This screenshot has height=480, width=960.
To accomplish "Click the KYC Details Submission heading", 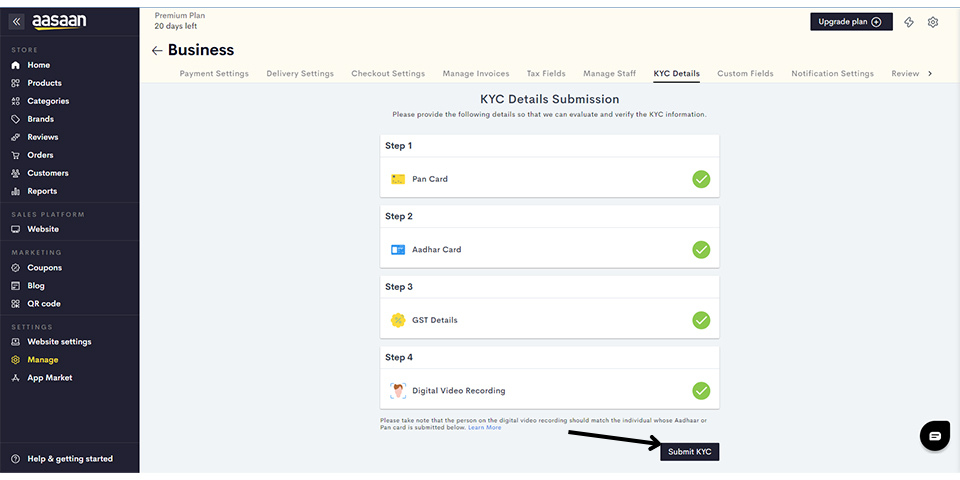I will 550,99.
